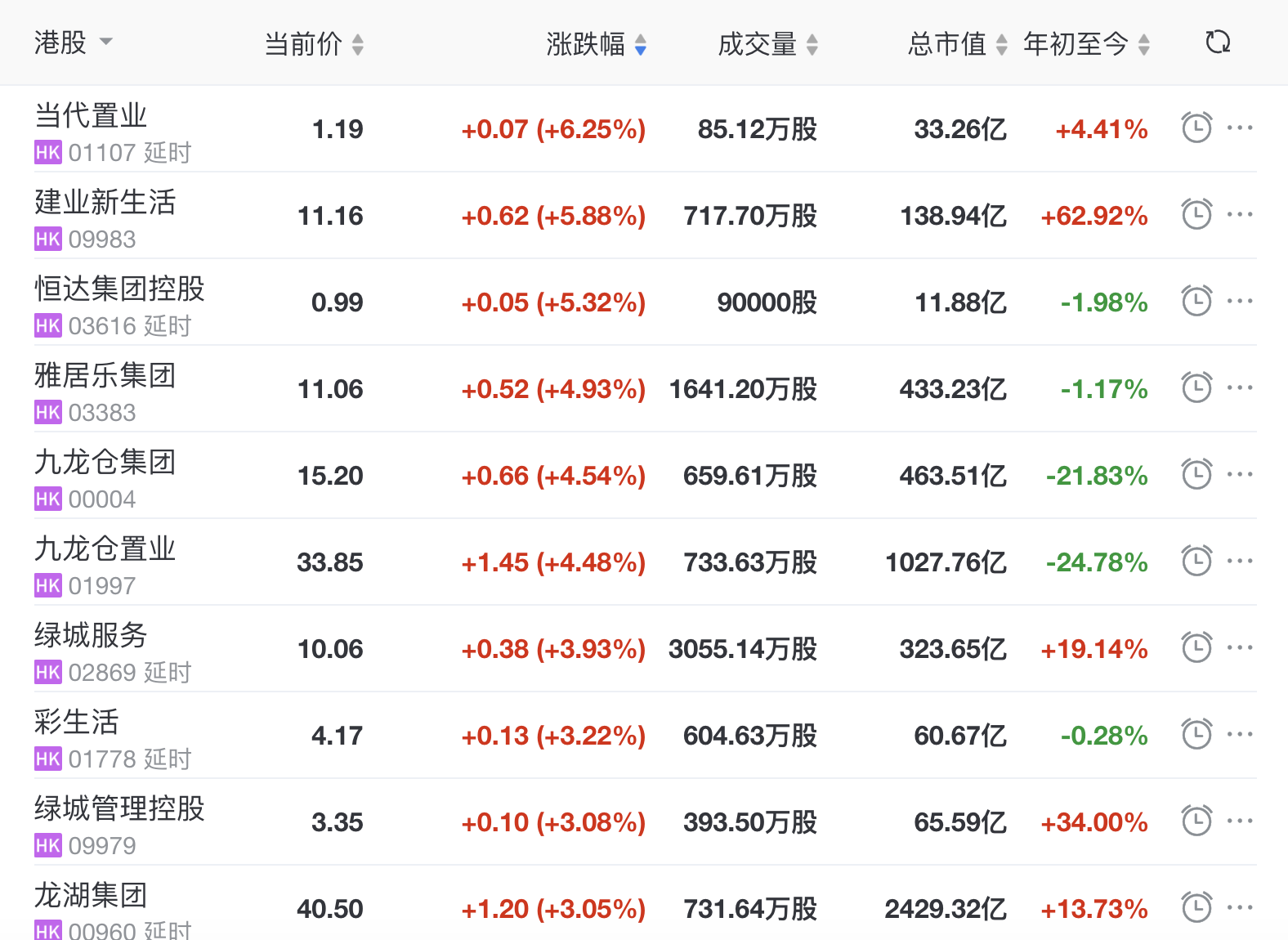Open stock 九龙仓集团
The height and width of the screenshot is (940, 1288).
click(105, 462)
